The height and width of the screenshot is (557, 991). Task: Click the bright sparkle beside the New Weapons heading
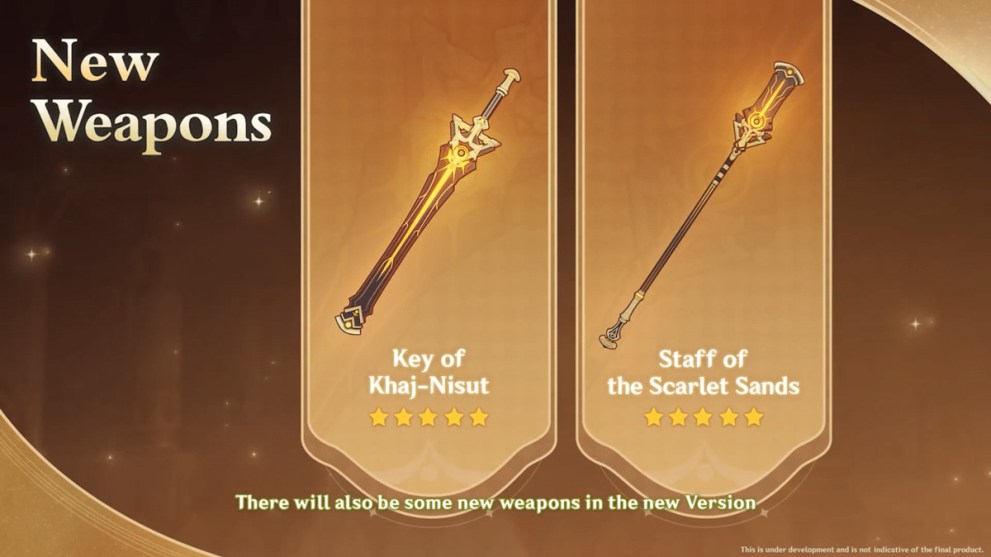(258, 201)
